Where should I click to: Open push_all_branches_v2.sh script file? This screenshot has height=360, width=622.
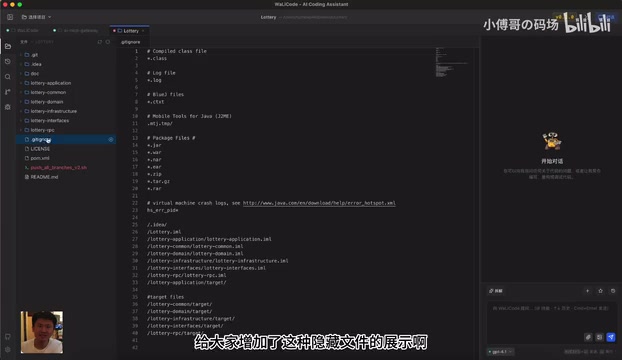tap(66, 168)
